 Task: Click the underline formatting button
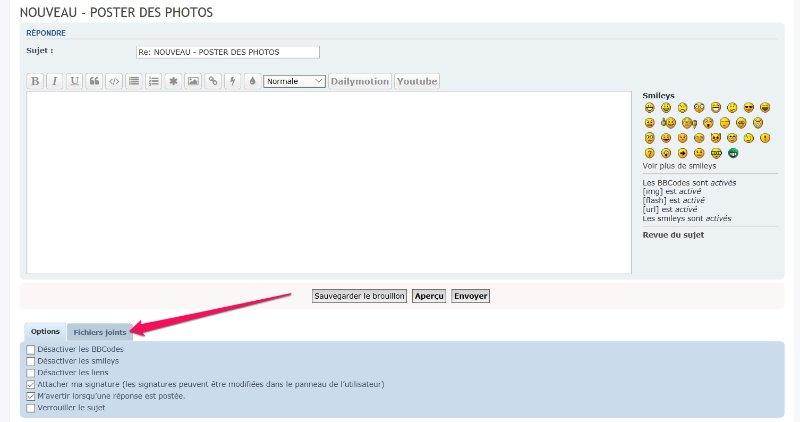coord(74,81)
